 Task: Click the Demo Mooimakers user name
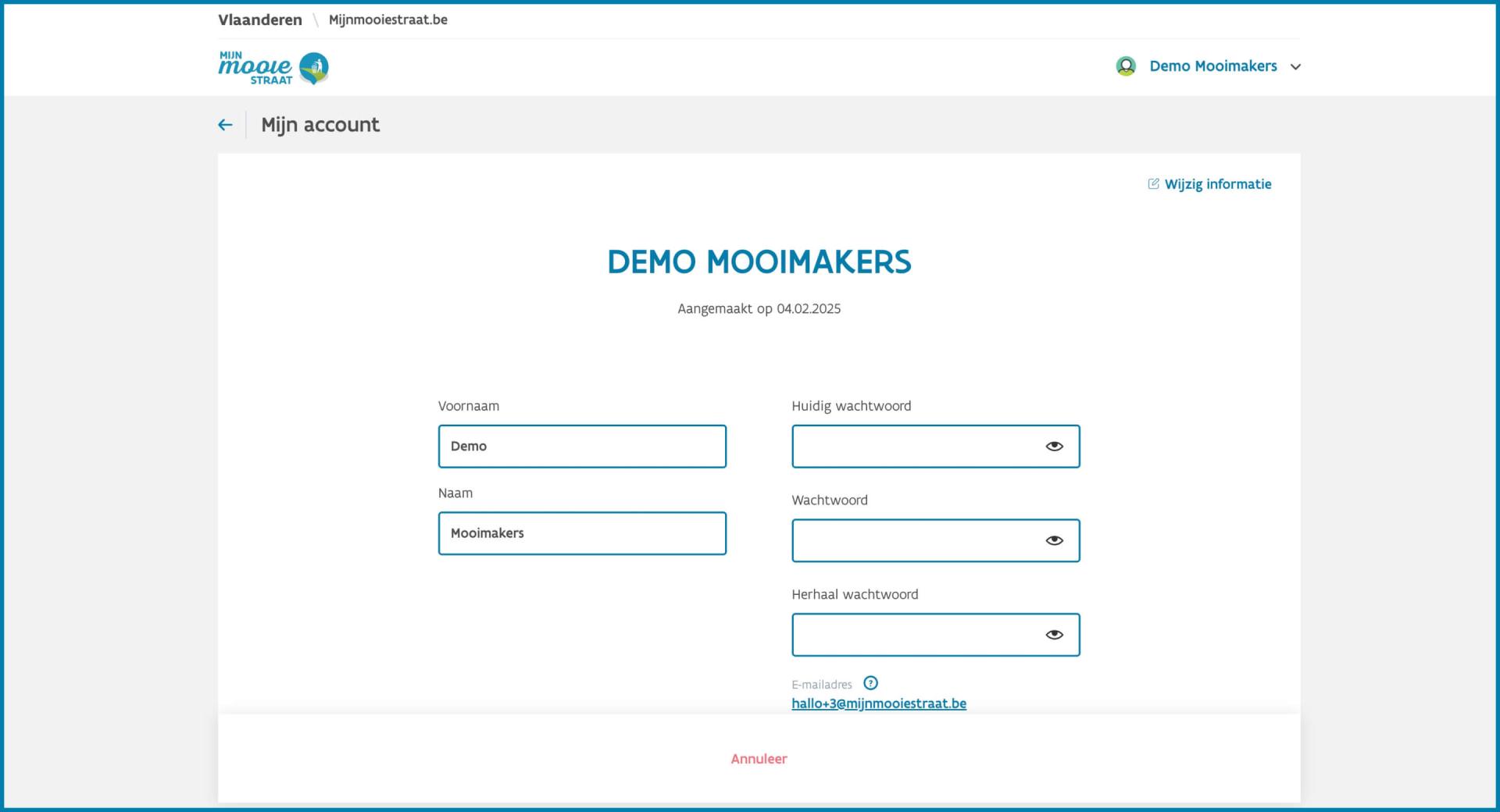[1213, 66]
